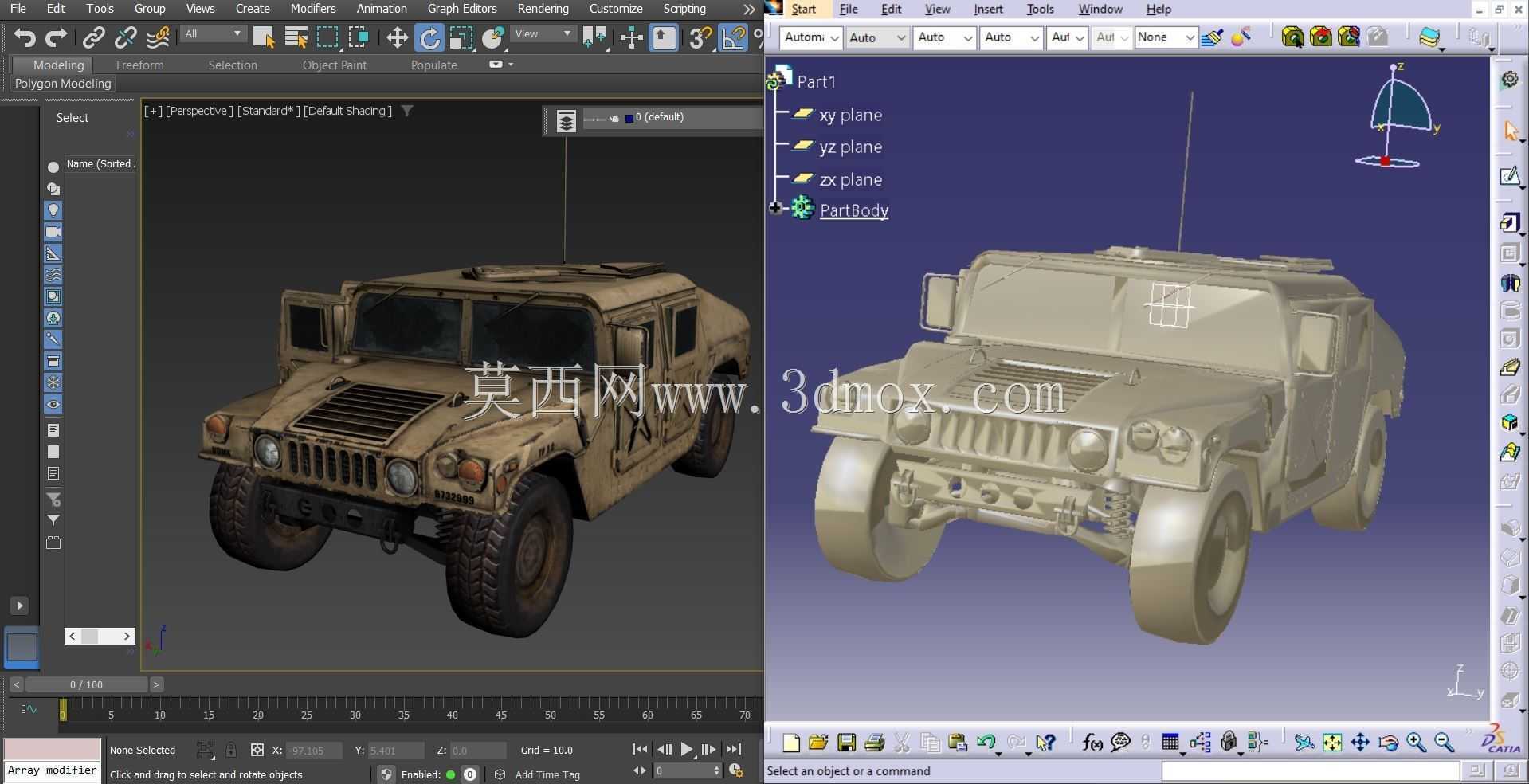The image size is (1529, 784).
Task: Toggle Window/Crossing selection mode
Action: click(x=359, y=37)
